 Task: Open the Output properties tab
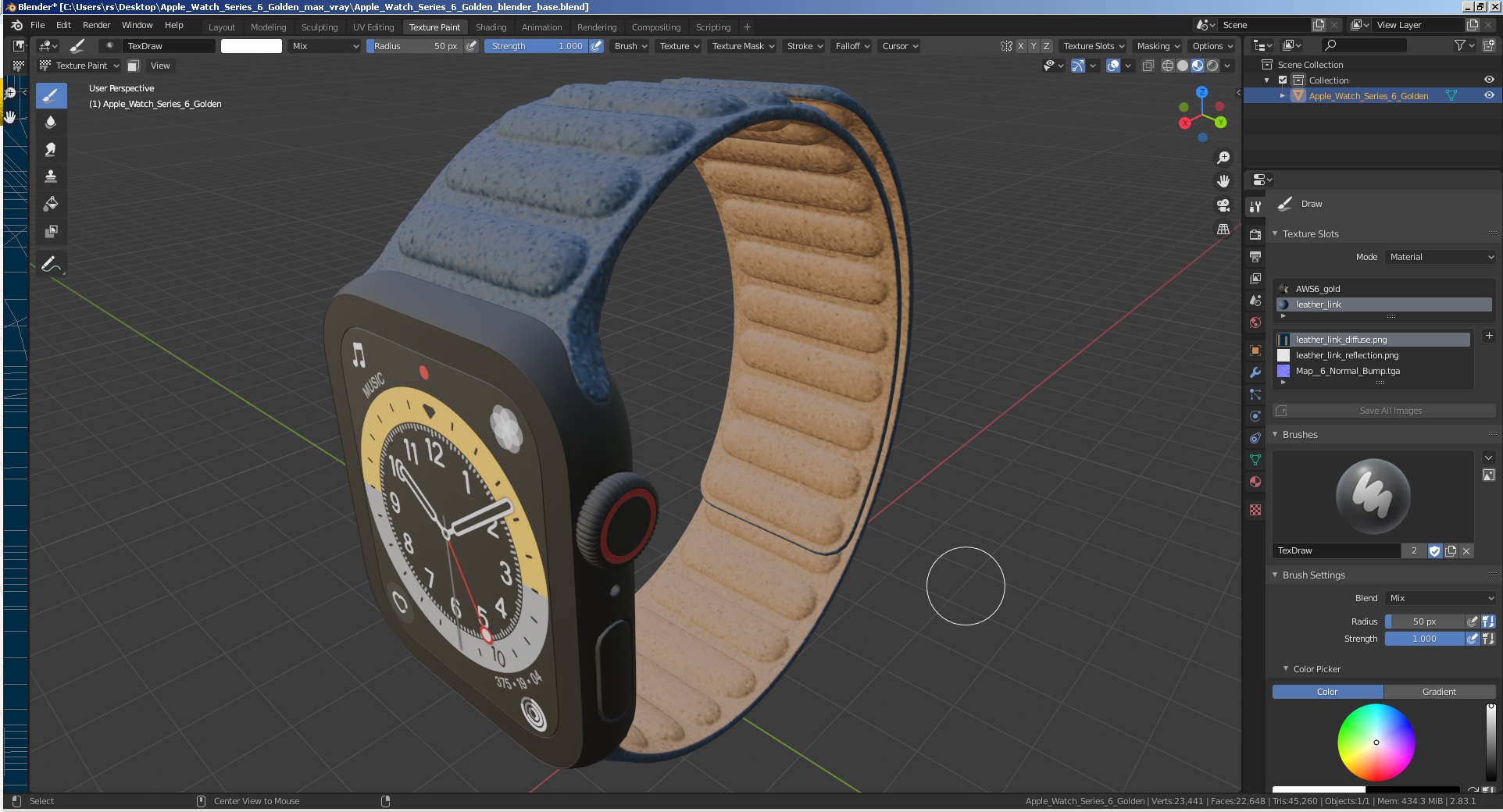(x=1255, y=257)
